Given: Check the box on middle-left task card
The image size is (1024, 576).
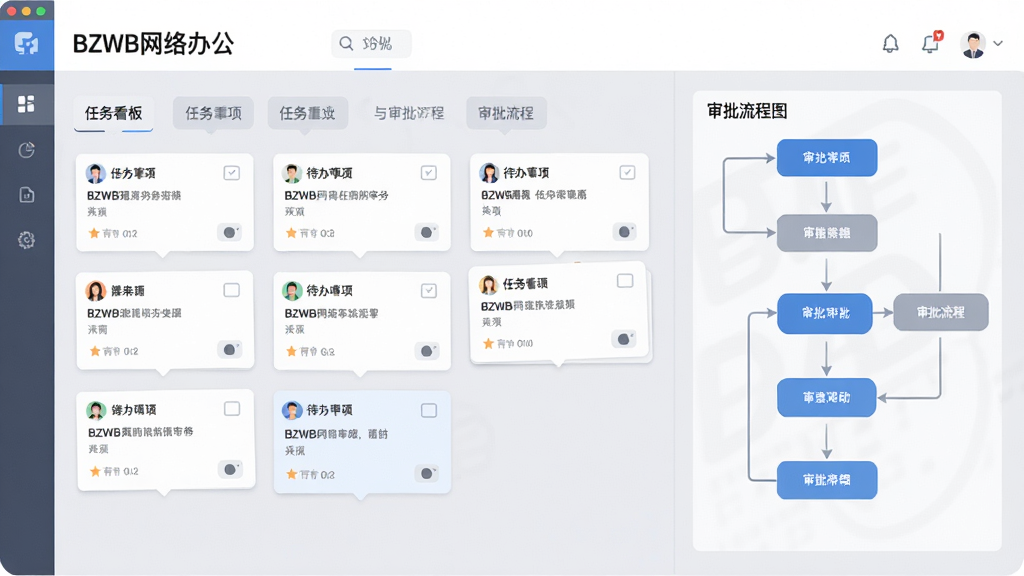Looking at the screenshot, I should point(231,290).
